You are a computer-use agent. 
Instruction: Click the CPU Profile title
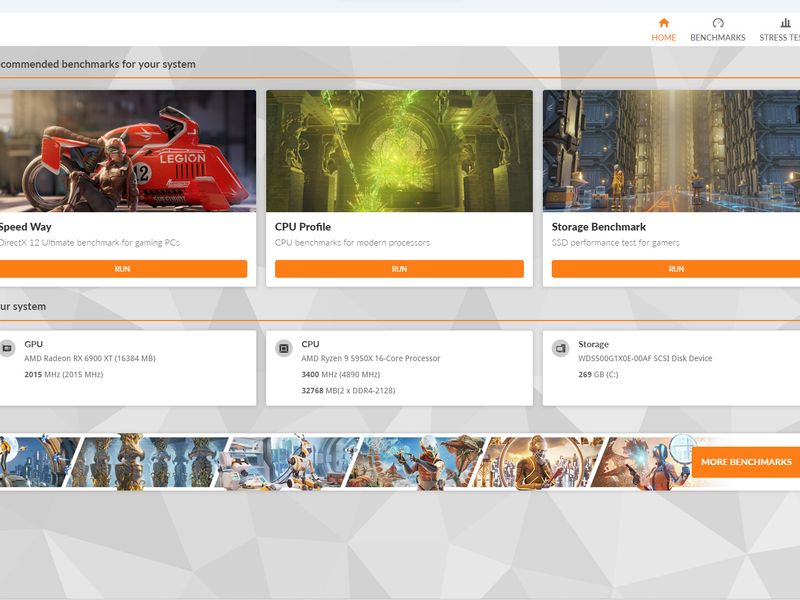point(303,227)
